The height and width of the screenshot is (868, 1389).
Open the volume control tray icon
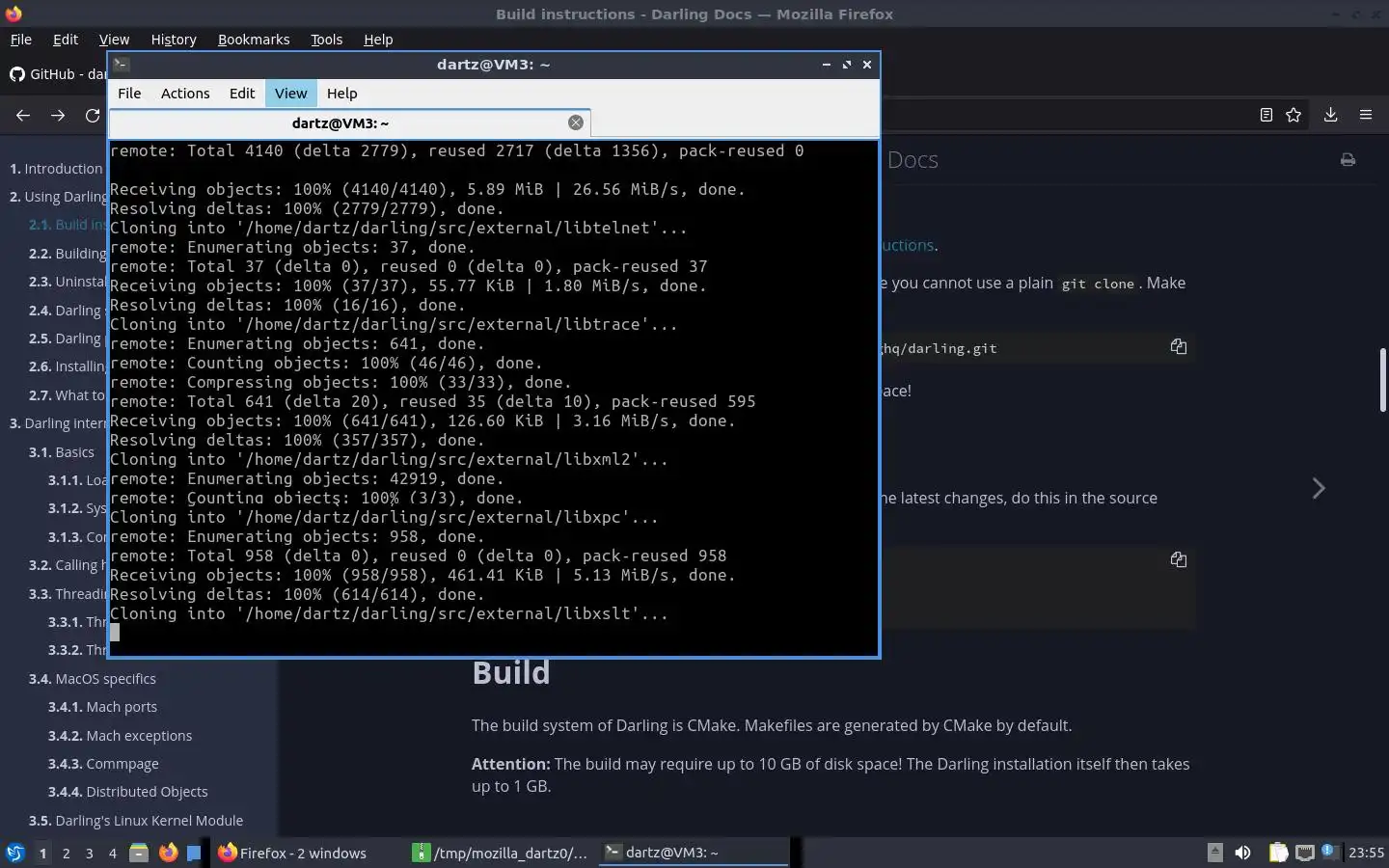tap(1243, 853)
